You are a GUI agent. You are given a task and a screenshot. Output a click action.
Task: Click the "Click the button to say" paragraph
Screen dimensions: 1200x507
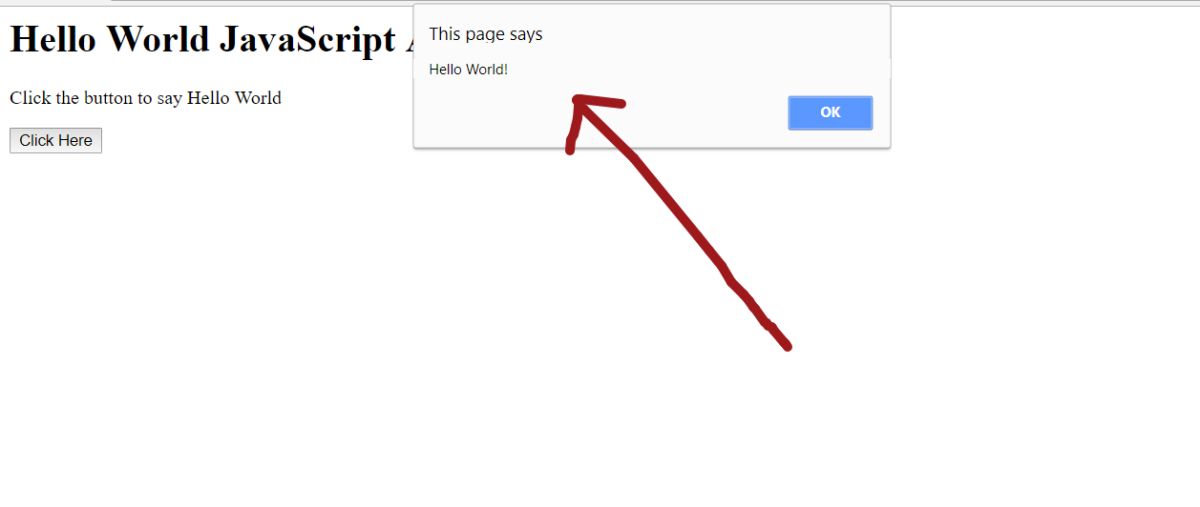point(146,98)
